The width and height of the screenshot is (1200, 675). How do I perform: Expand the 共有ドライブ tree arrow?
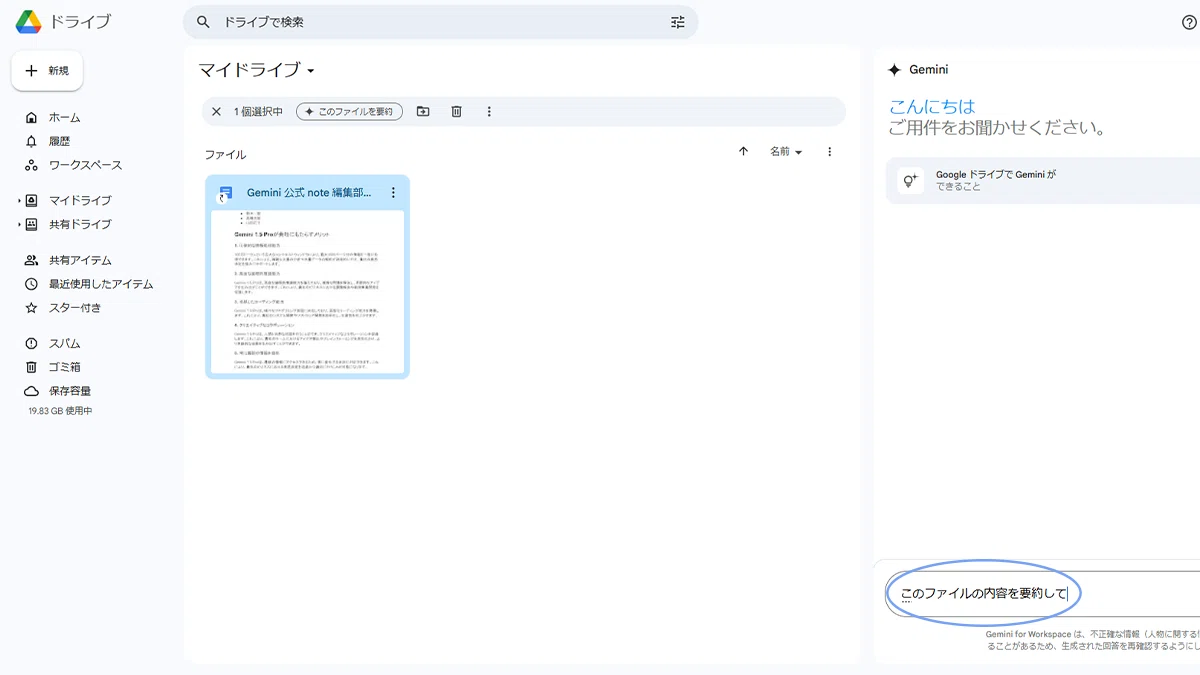point(18,224)
